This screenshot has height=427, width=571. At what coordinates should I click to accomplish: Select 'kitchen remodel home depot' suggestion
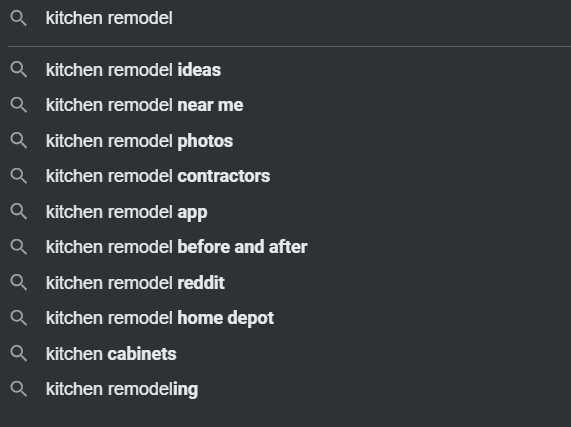pyautogui.click(x=286, y=318)
